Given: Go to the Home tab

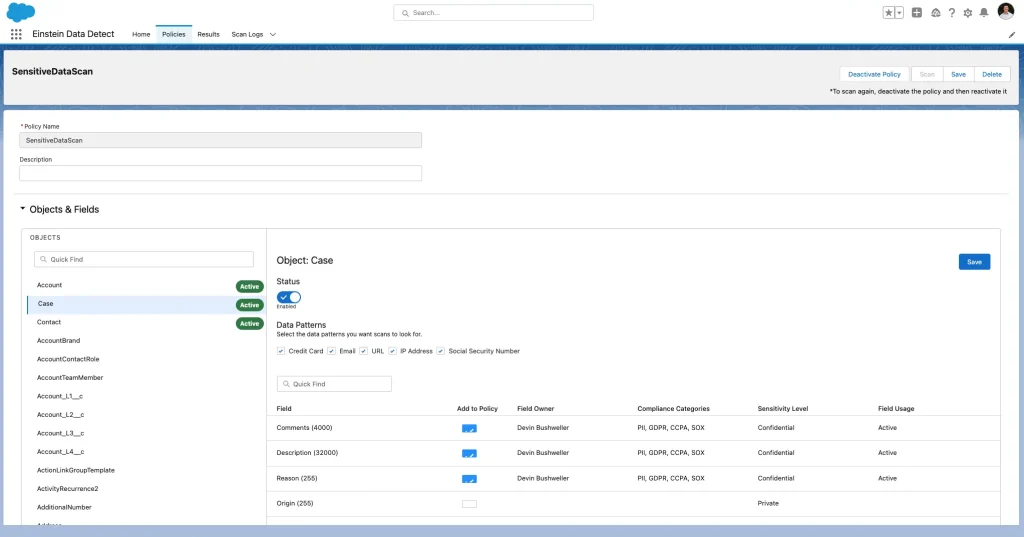Looking at the screenshot, I should pyautogui.click(x=141, y=34).
